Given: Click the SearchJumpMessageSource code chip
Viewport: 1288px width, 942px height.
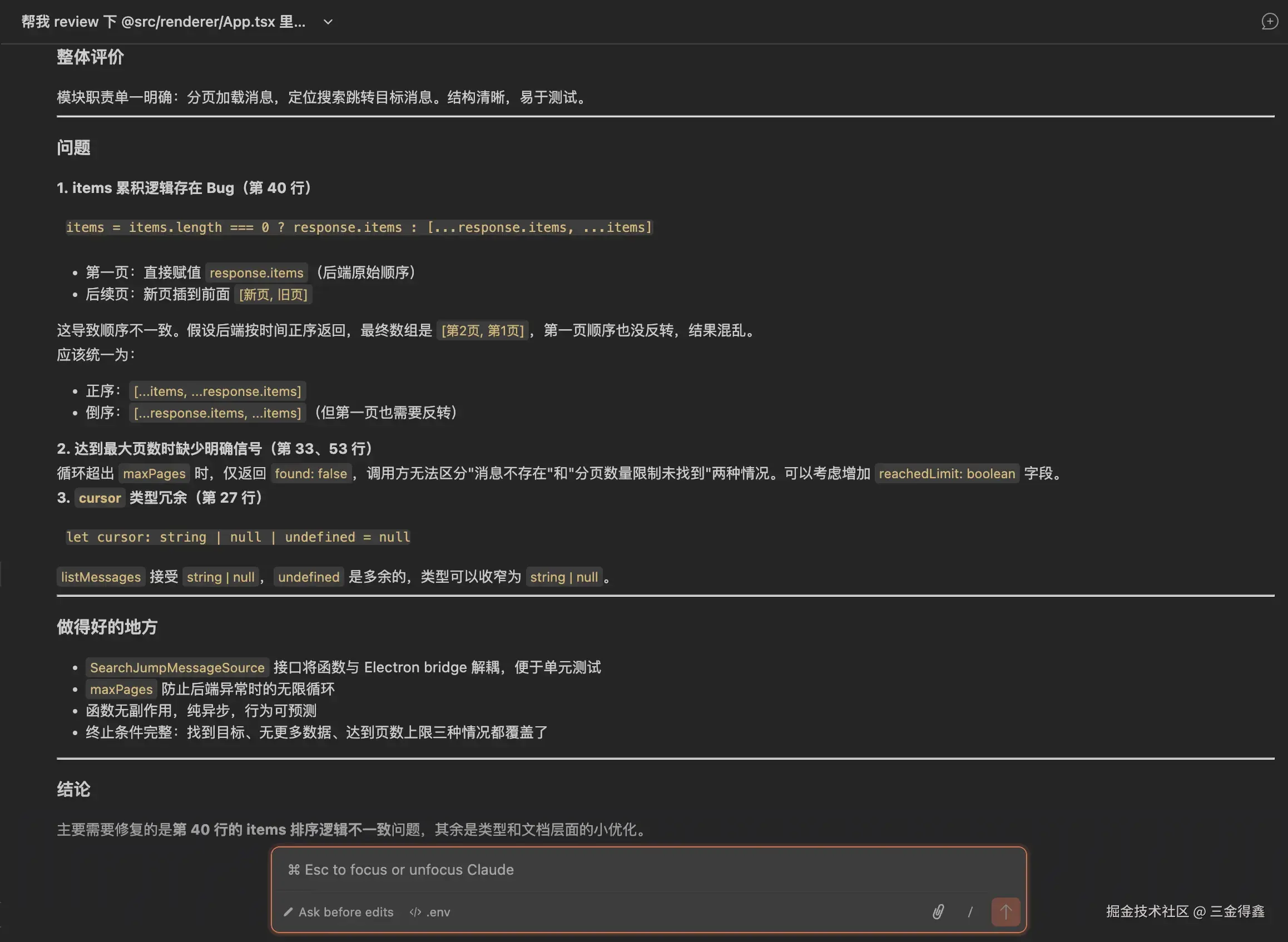Looking at the screenshot, I should (x=177, y=667).
